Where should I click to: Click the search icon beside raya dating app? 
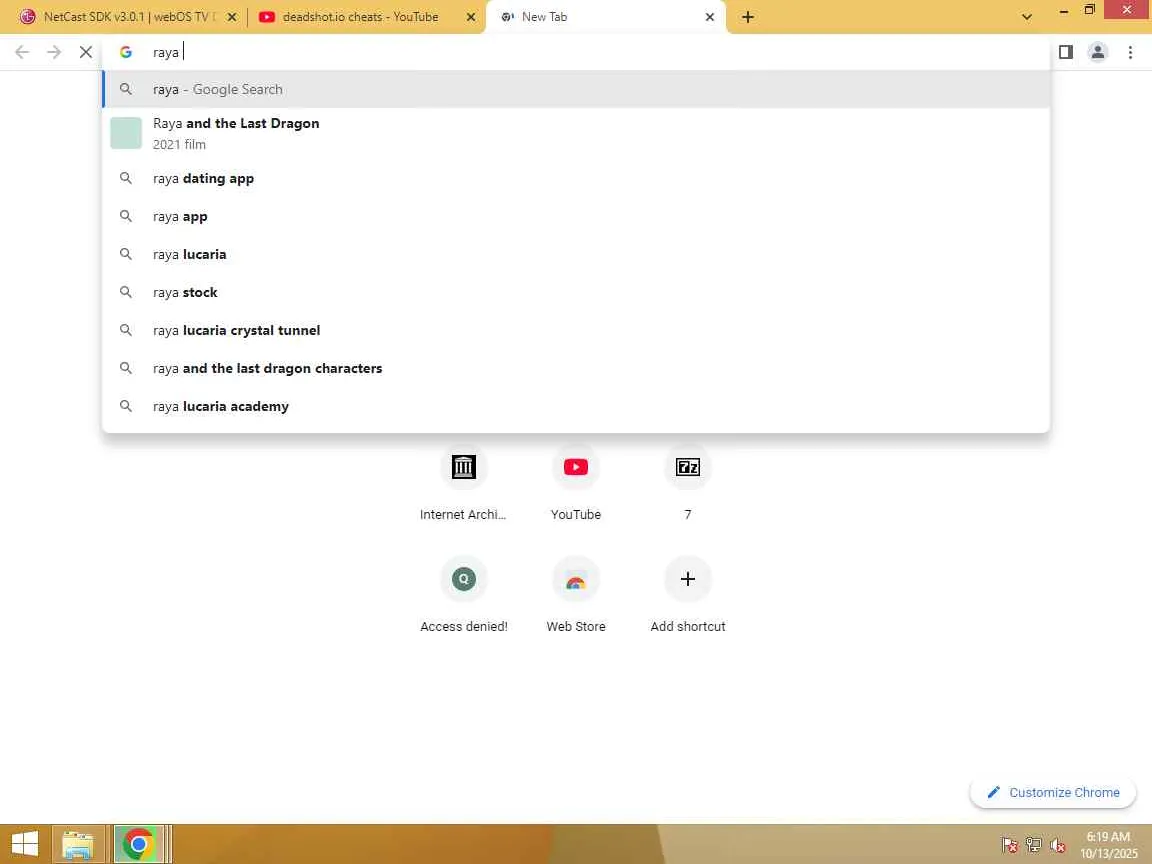click(126, 179)
